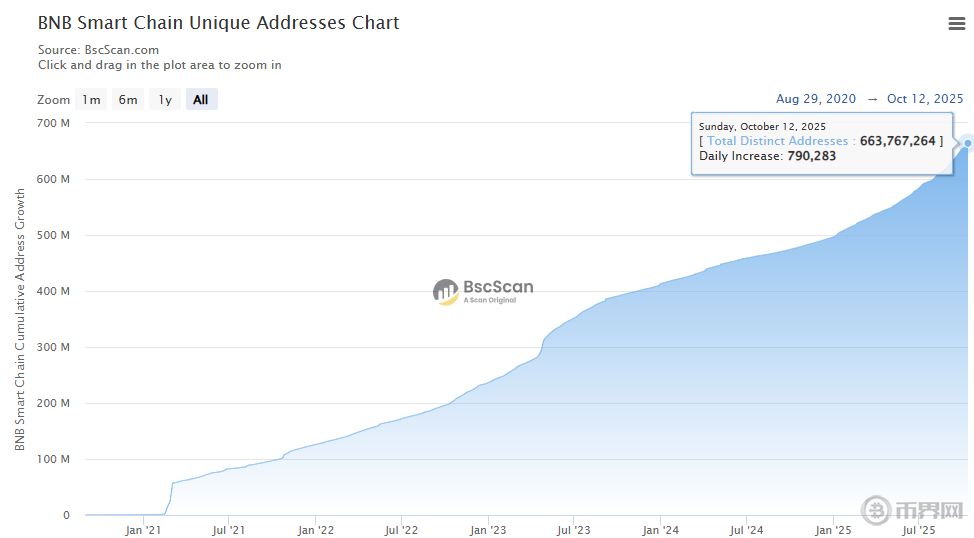
Task: Click the arrow between the date range
Action: tap(872, 99)
